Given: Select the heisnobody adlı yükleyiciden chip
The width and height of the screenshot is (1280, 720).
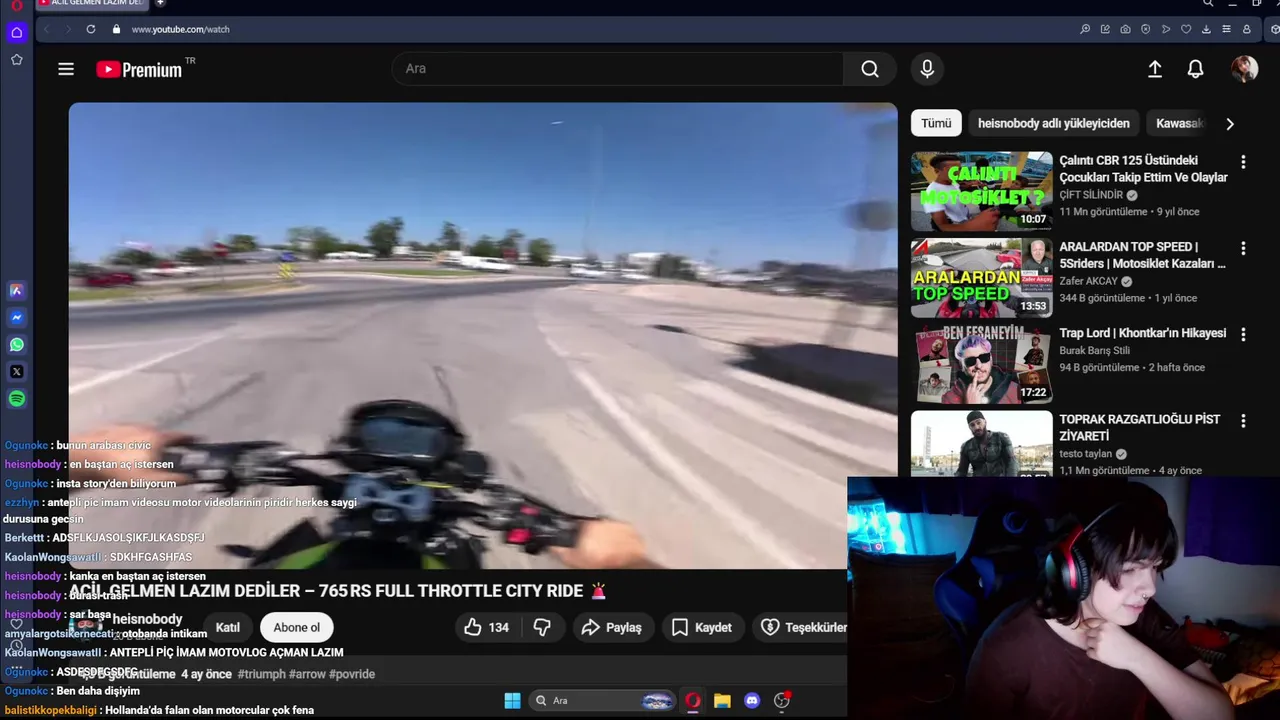Looking at the screenshot, I should (x=1054, y=123).
